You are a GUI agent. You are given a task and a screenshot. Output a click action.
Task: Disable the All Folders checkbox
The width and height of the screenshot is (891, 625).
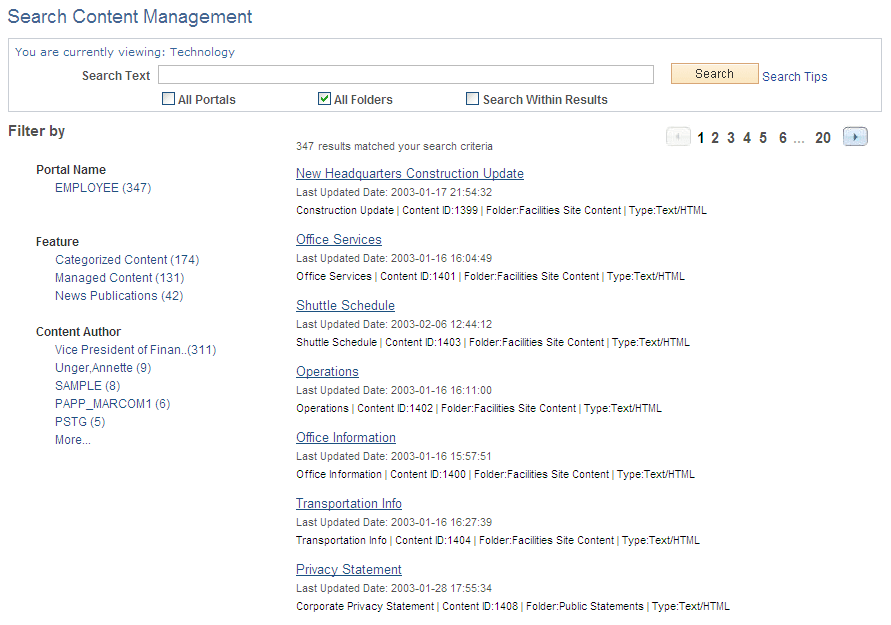click(x=324, y=98)
